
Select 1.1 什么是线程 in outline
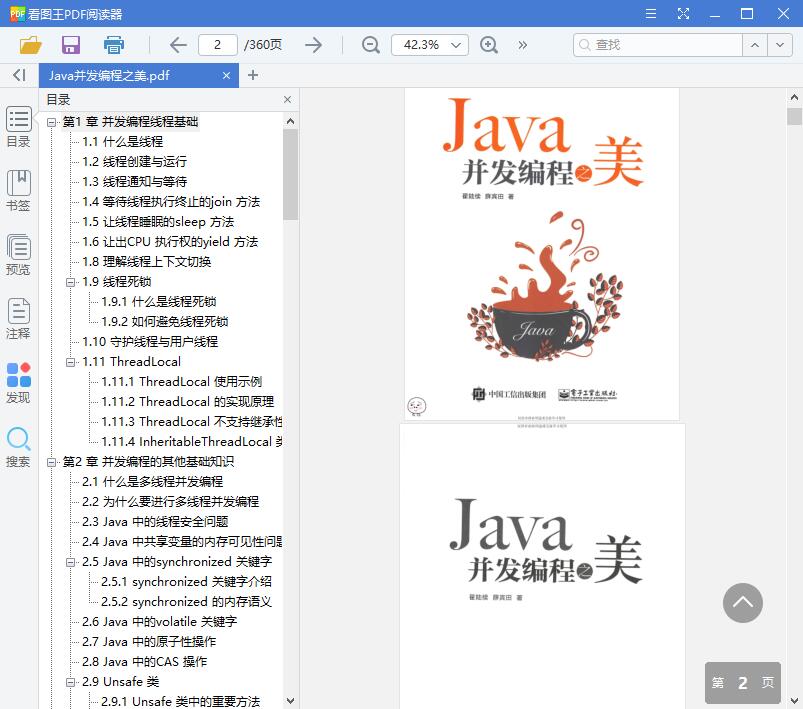[122, 141]
